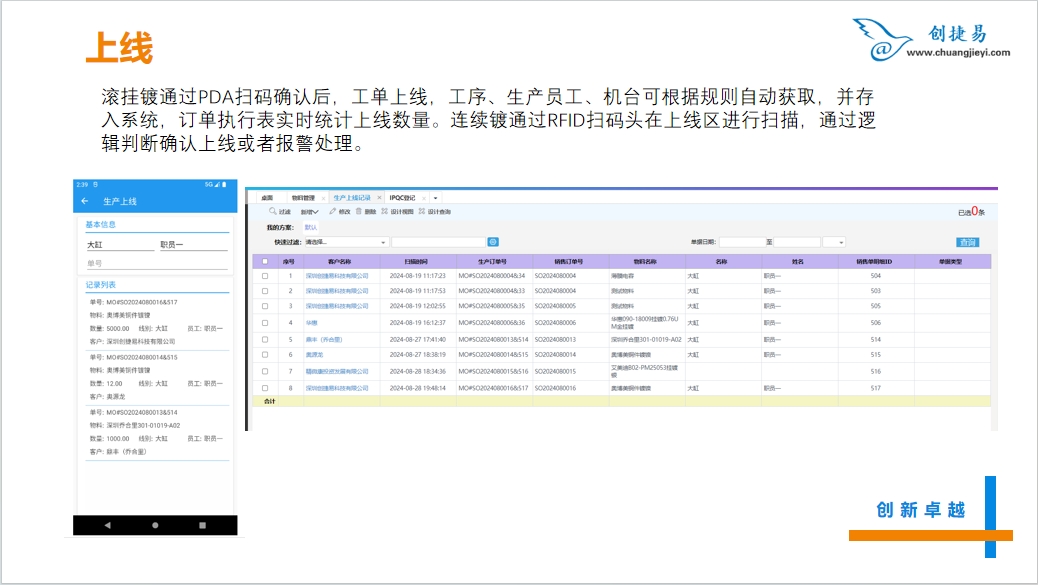Switch to the 物料管理 tab
The image size is (1038, 585).
(303, 198)
